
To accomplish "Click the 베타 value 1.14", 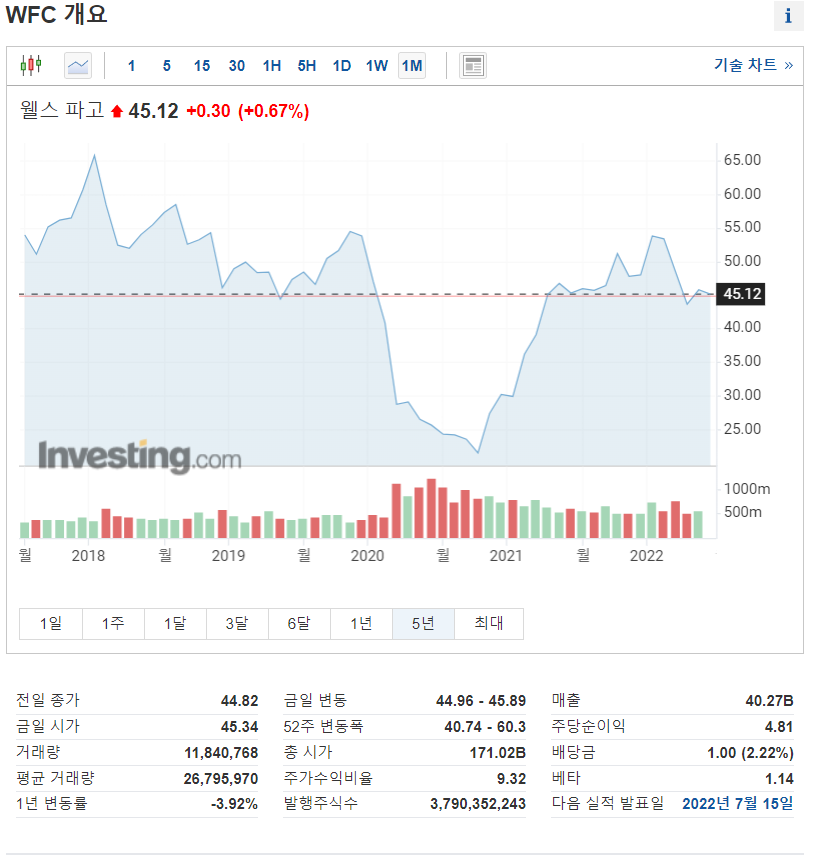I will coord(779,779).
